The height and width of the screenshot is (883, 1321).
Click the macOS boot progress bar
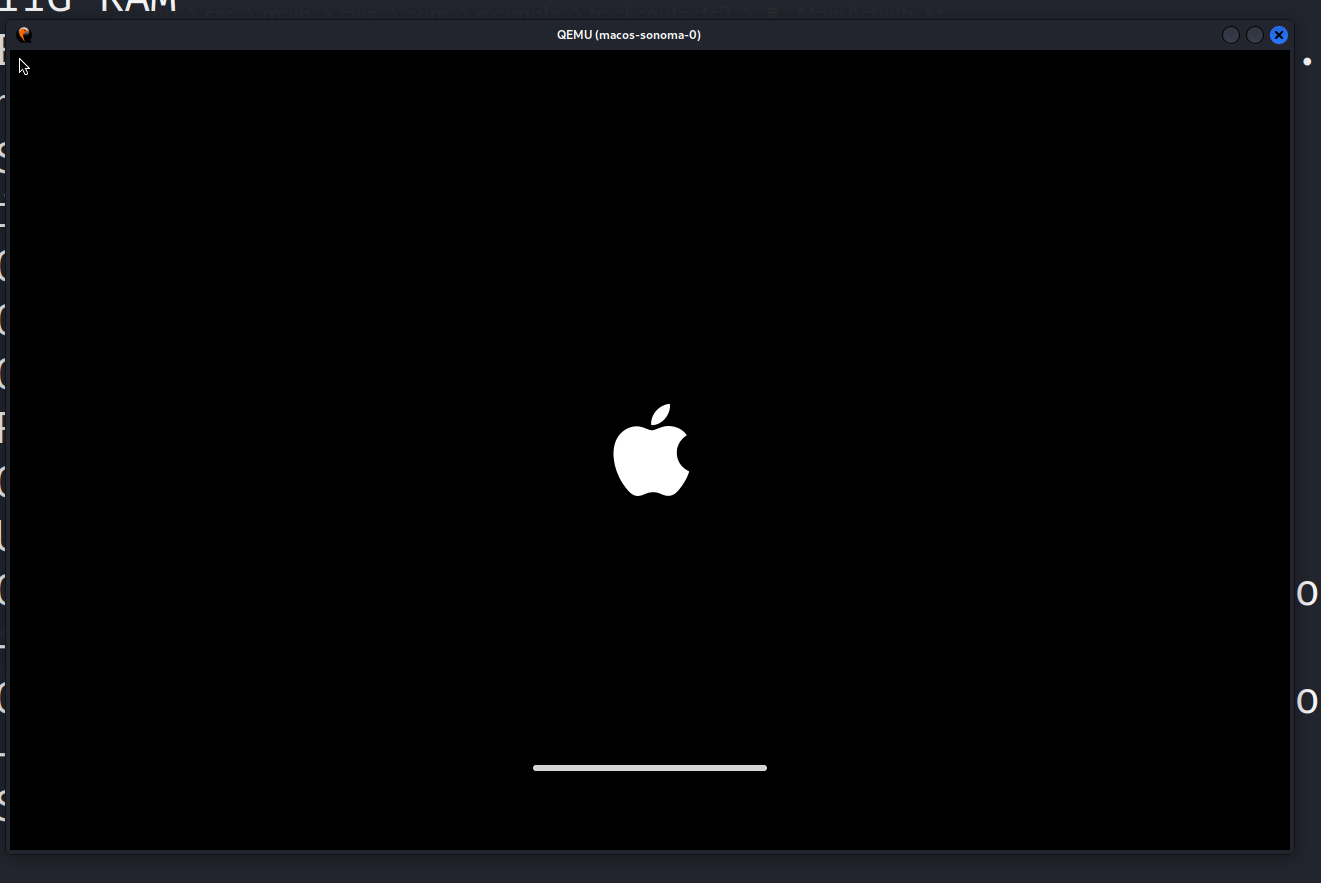tap(650, 768)
